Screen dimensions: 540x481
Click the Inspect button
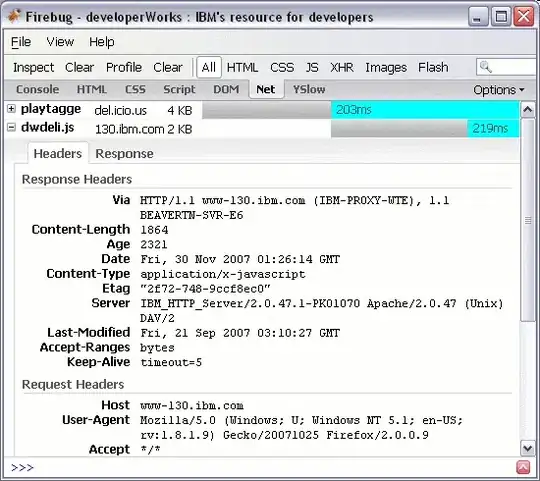coord(33,67)
